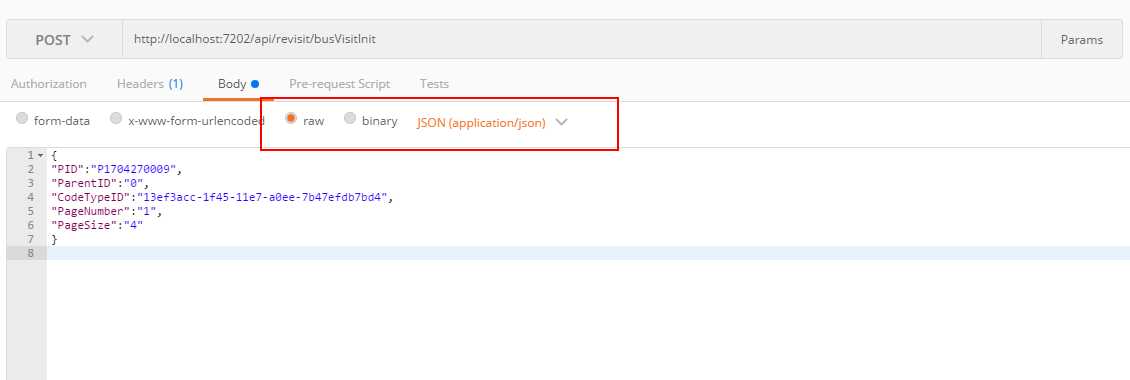Viewport: 1130px width, 380px height.
Task: Select the x-www-form-urlencoded radio button
Action: [116, 118]
